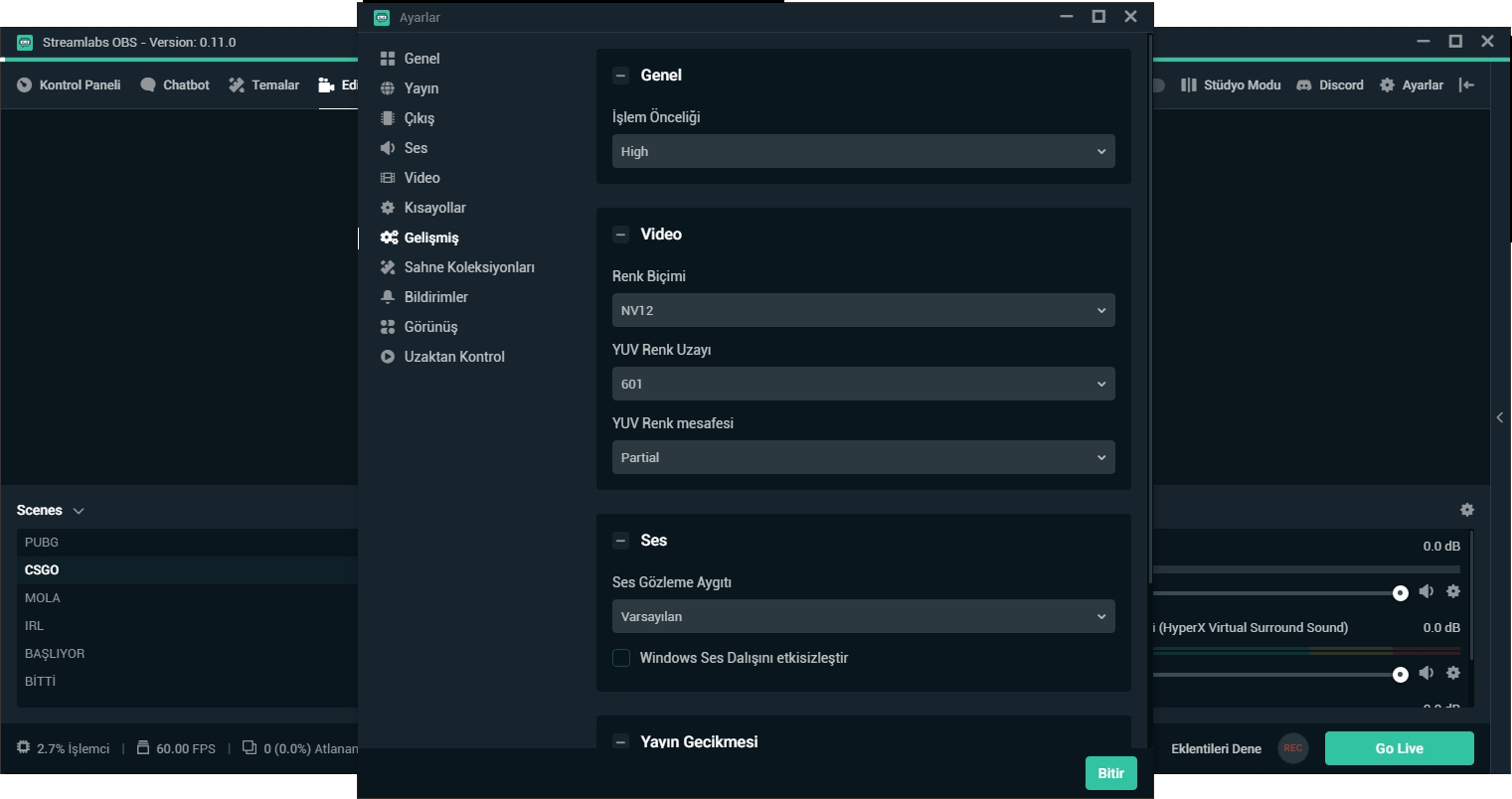Open Kontrol Paneli in main window
Screen dimensions: 1512x799
69,84
